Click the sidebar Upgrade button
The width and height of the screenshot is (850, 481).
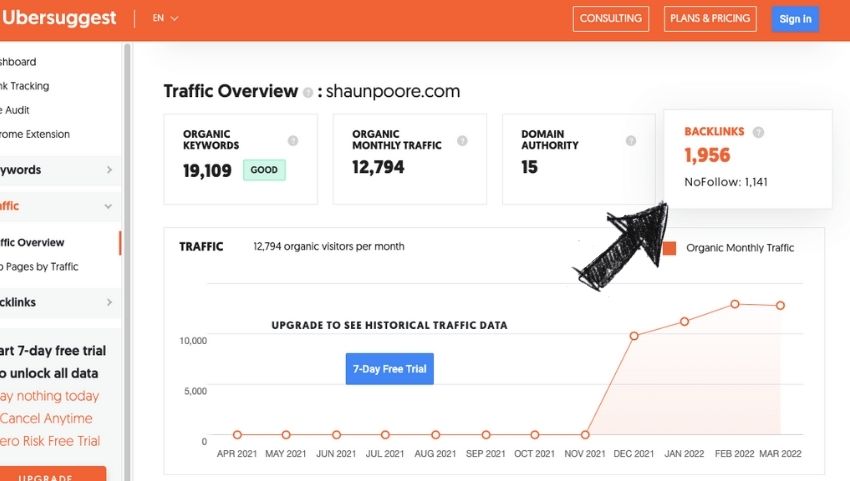point(53,473)
